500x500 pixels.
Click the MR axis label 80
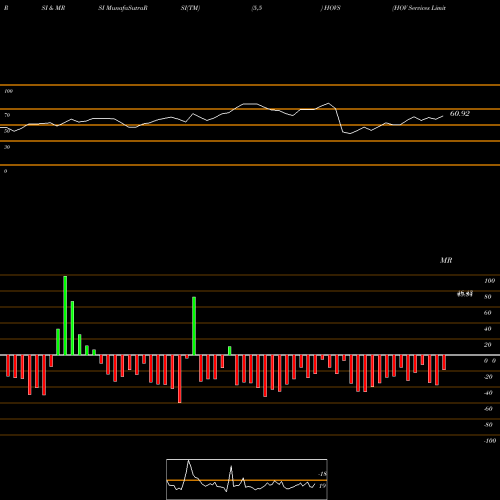488,297
